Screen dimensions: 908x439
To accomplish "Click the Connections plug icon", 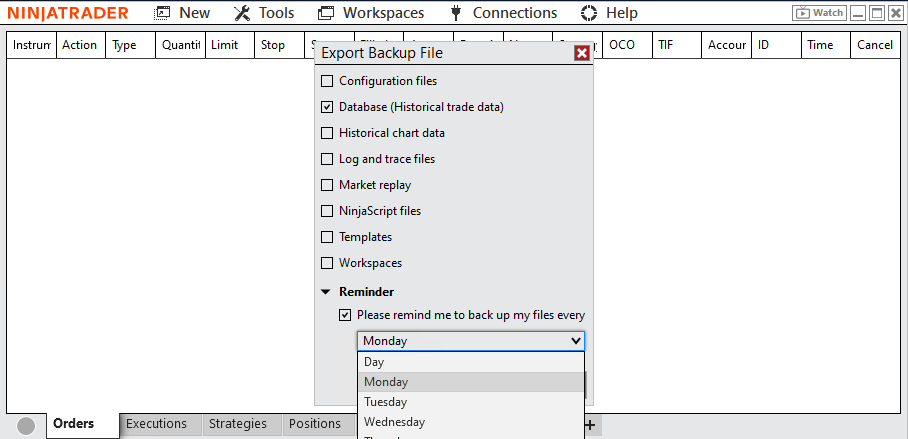I will (x=456, y=13).
